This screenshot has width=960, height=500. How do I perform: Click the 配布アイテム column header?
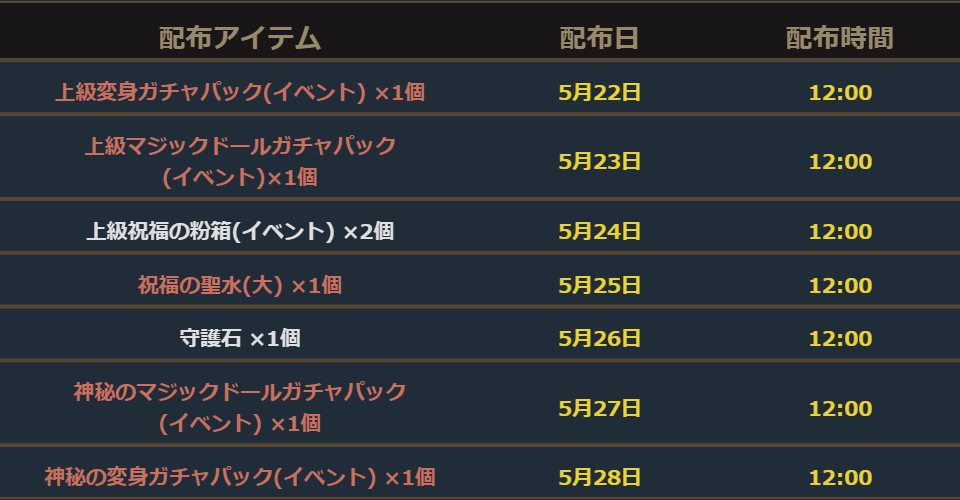(x=240, y=39)
